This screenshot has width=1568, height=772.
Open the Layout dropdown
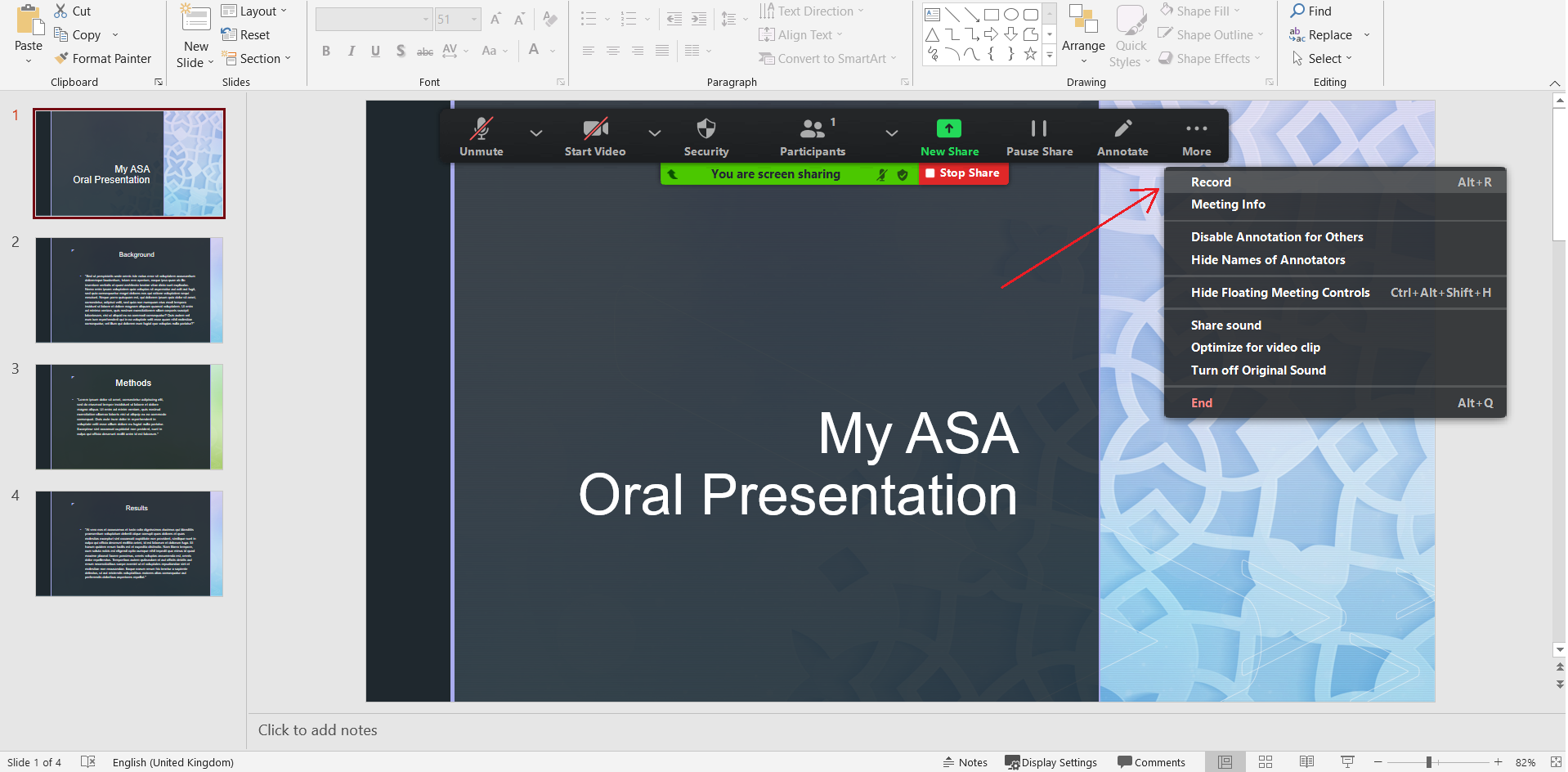point(254,11)
